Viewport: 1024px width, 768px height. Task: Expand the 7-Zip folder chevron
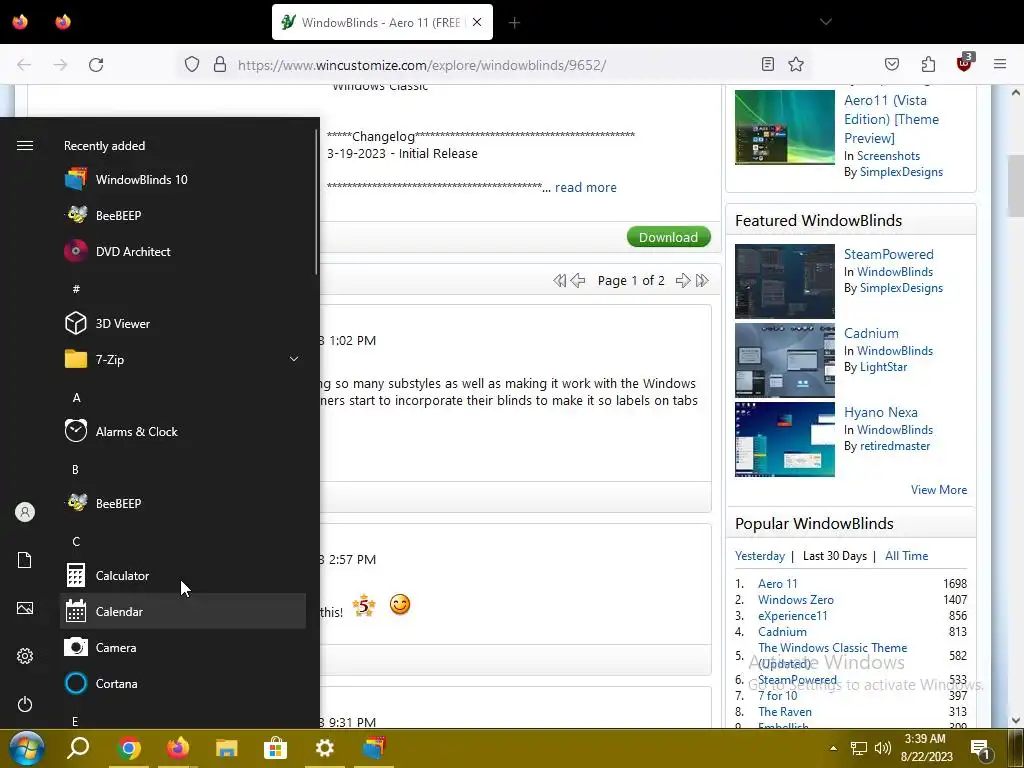294,359
